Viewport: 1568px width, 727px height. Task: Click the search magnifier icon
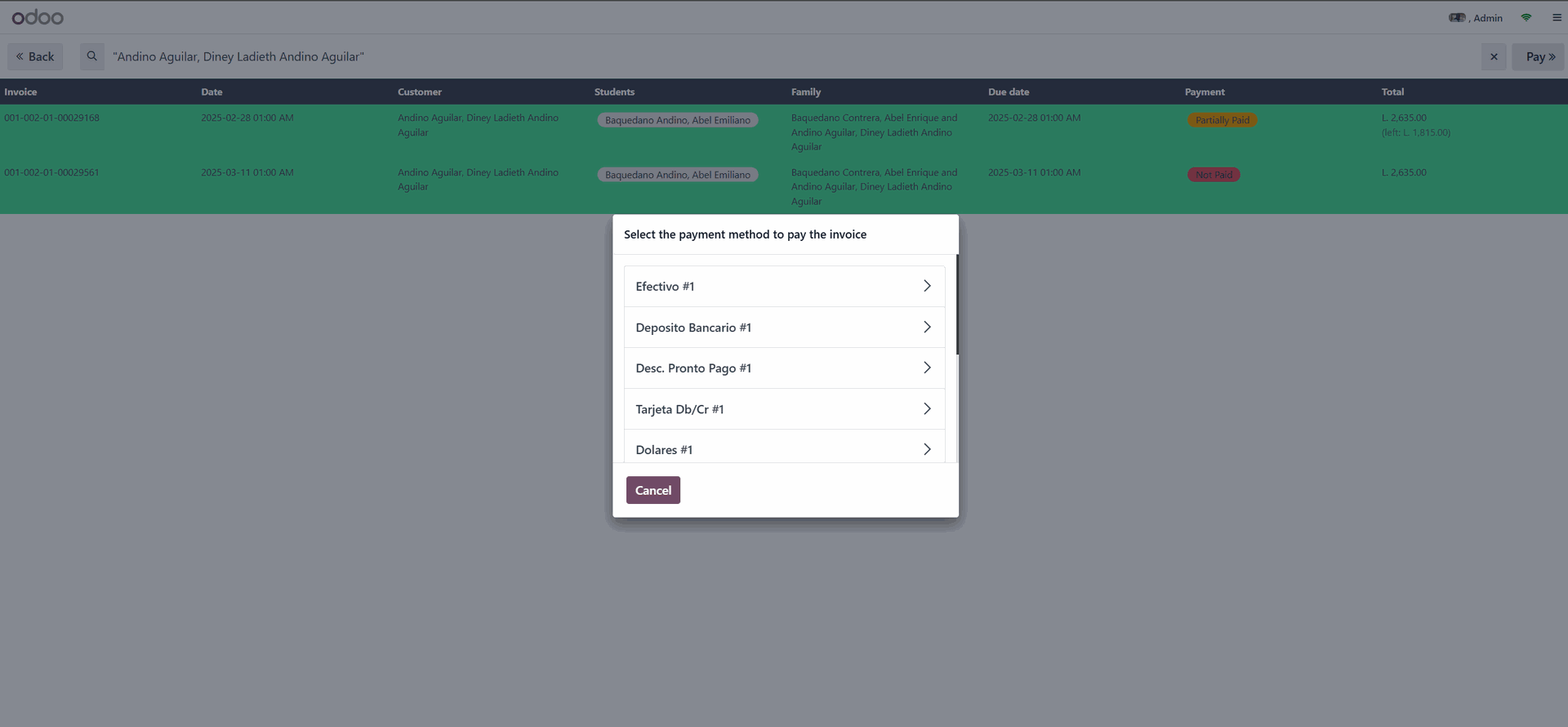coord(92,56)
